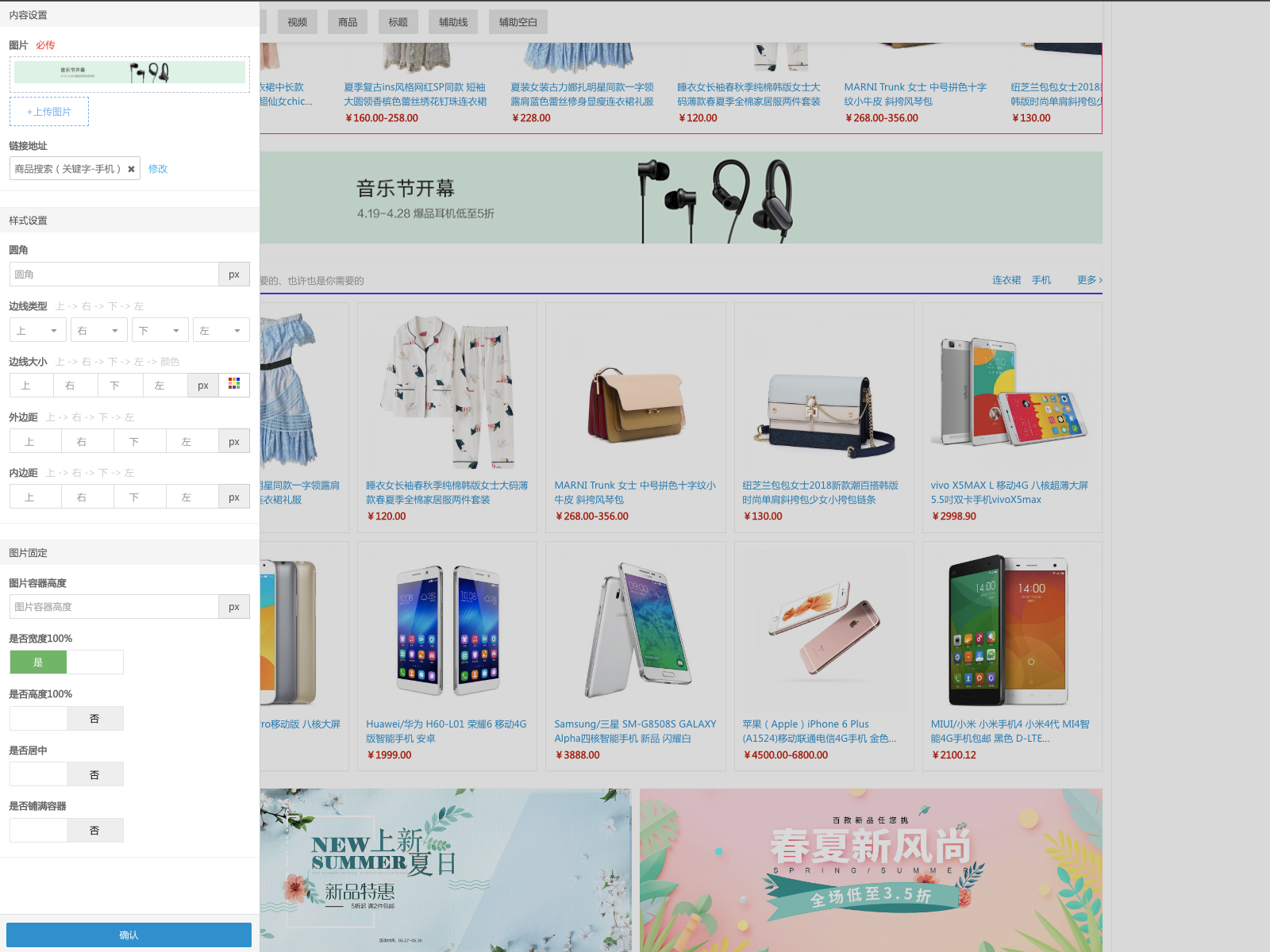Toggle the 是否高度100% switch

(67, 718)
